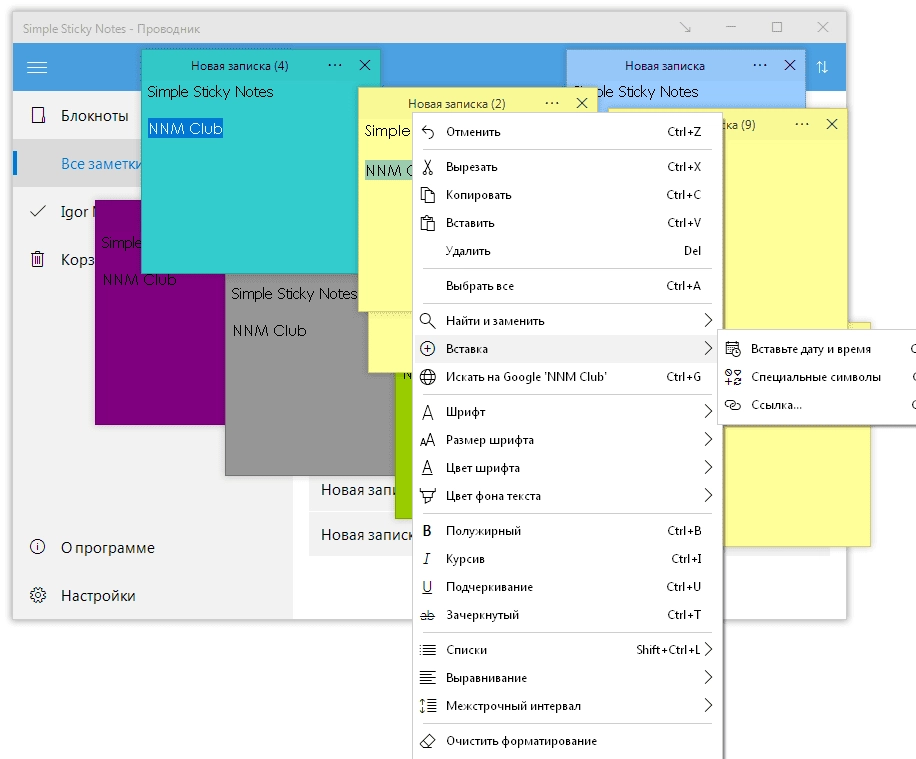Click the undo arrow icon next to Отменить
The image size is (916, 759).
428,132
